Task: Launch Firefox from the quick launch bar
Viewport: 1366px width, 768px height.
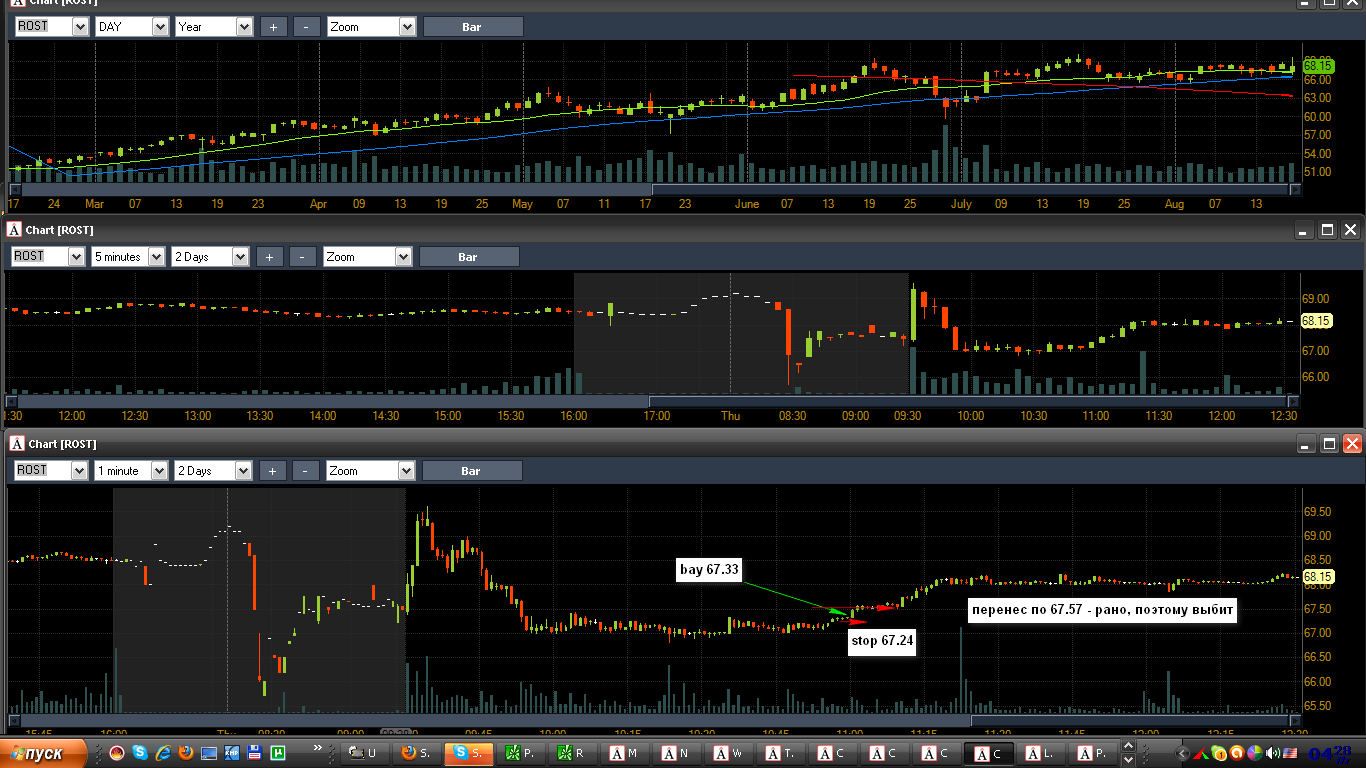Action: [x=186, y=752]
